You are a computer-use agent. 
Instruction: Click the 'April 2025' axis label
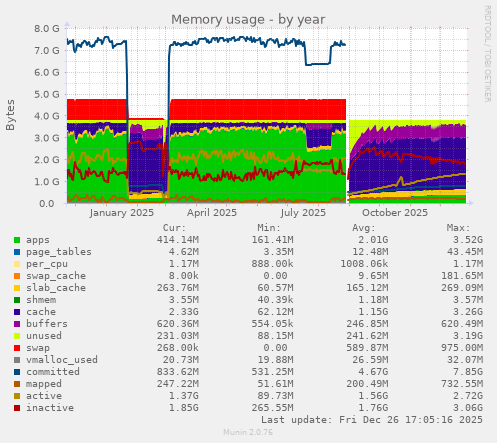pyautogui.click(x=212, y=213)
